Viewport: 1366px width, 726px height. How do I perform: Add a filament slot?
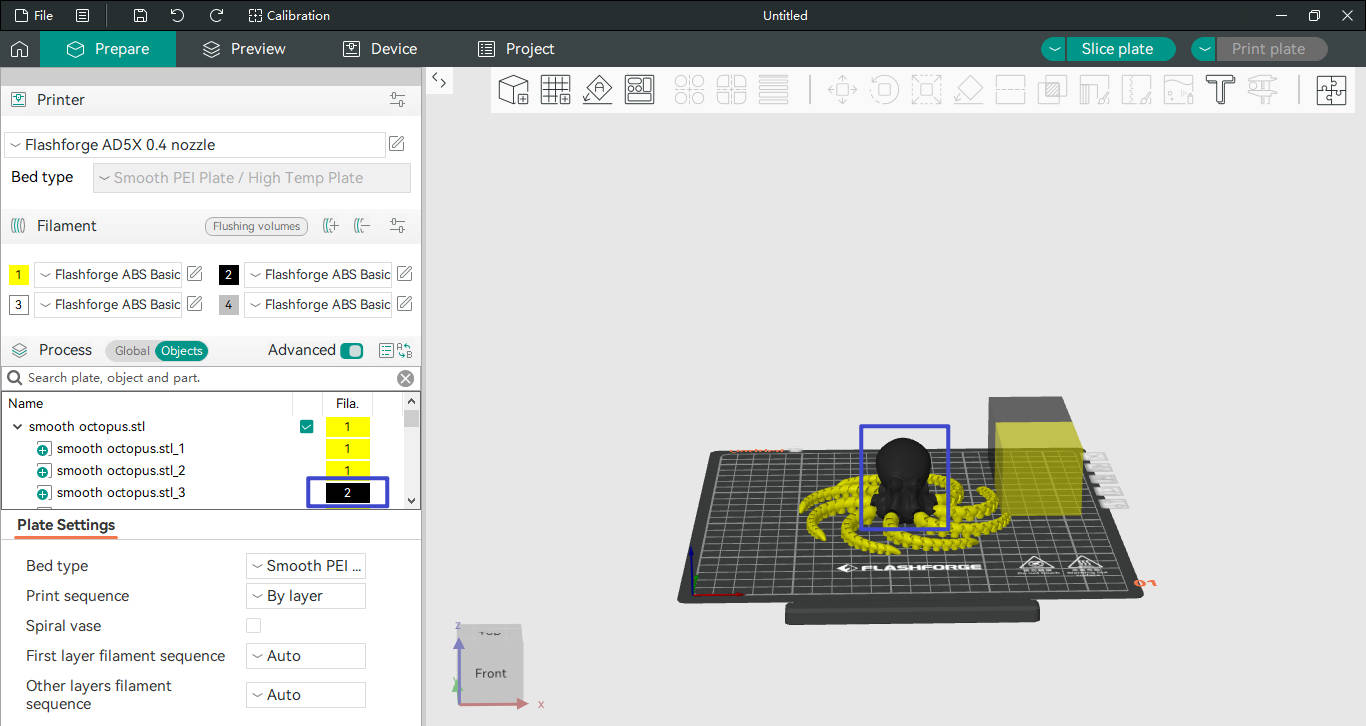point(330,226)
